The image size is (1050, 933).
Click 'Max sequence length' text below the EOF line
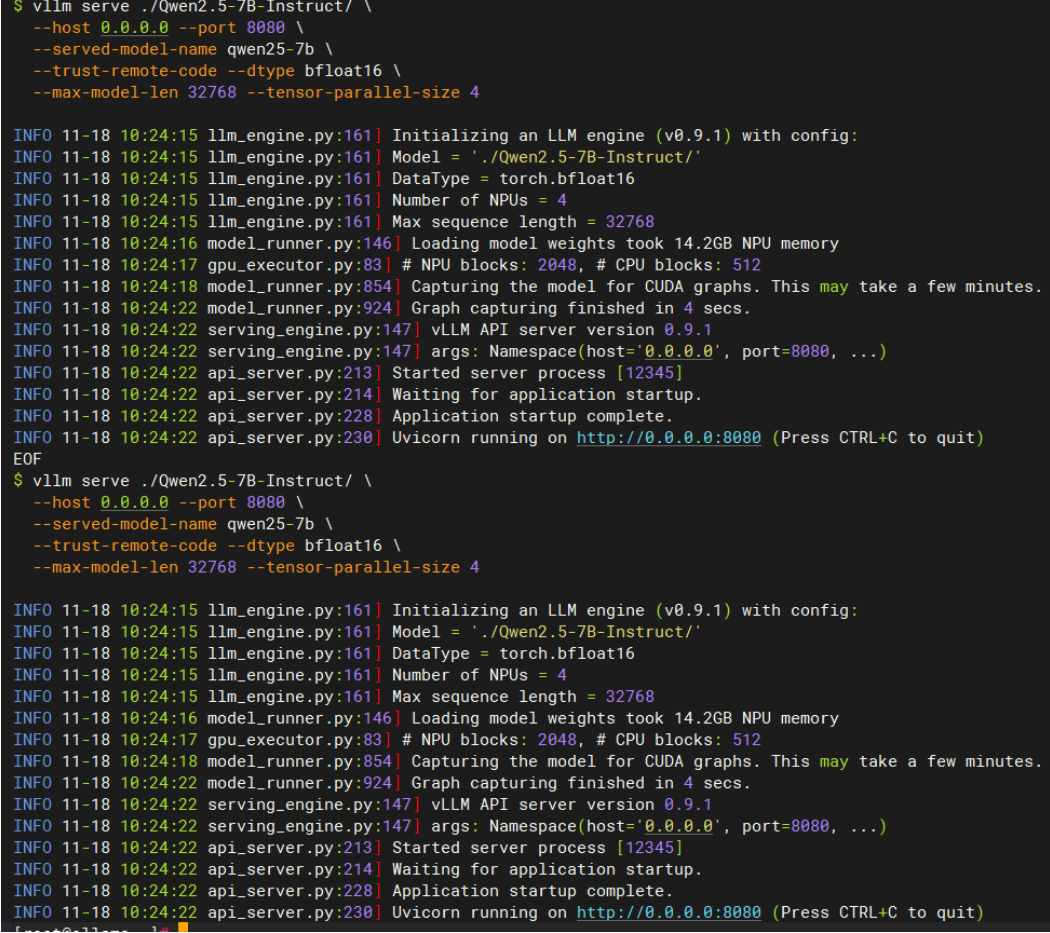[x=484, y=697]
